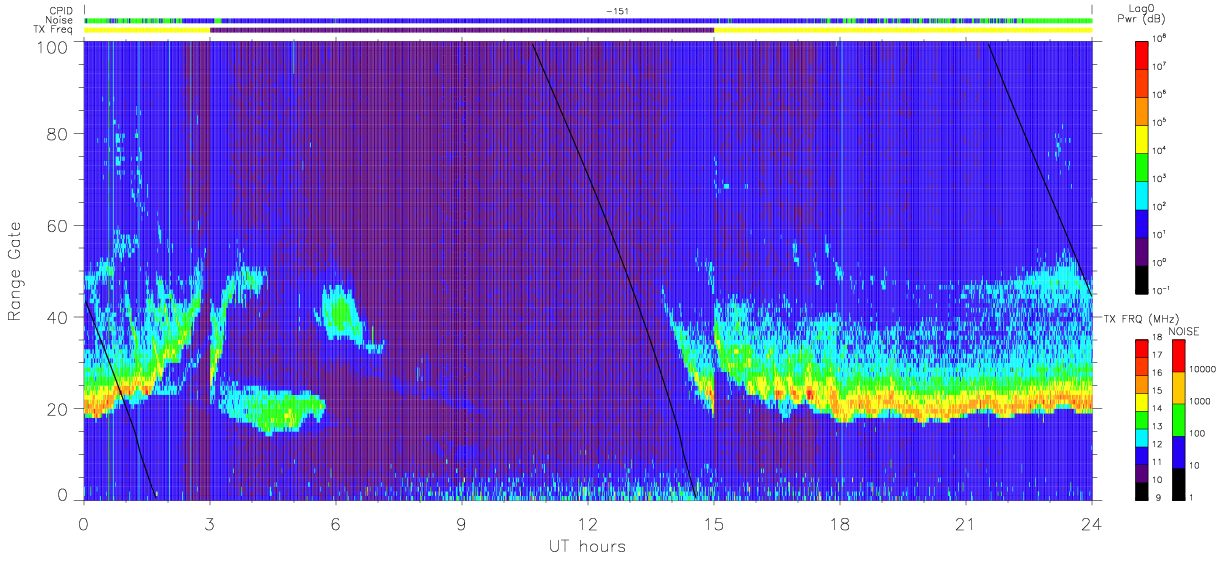Click the yellow 14-15 MHz segment of TX FRQ colorbar
The image size is (1228, 567).
pyautogui.click(x=1142, y=402)
